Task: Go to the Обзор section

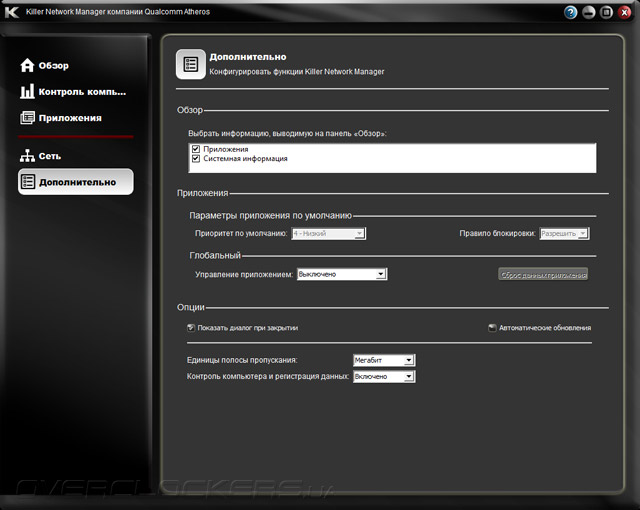Action: [45, 65]
